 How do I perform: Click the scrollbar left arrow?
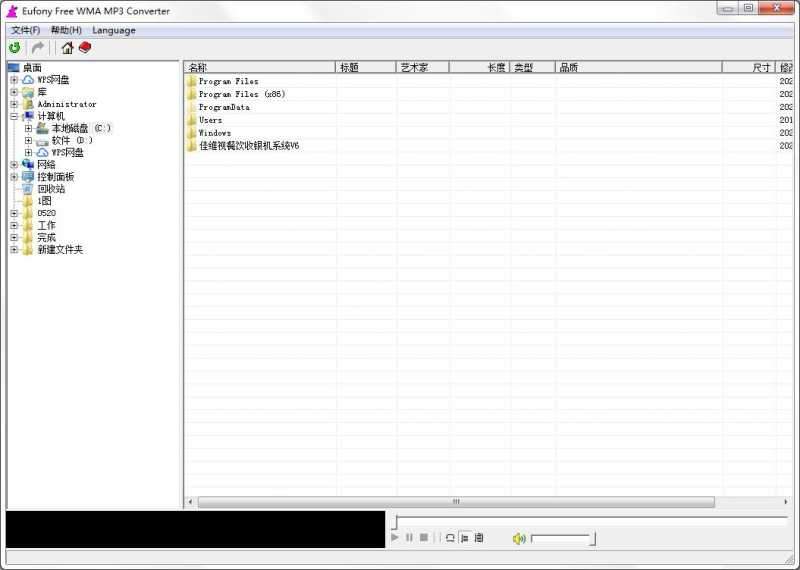tap(190, 502)
